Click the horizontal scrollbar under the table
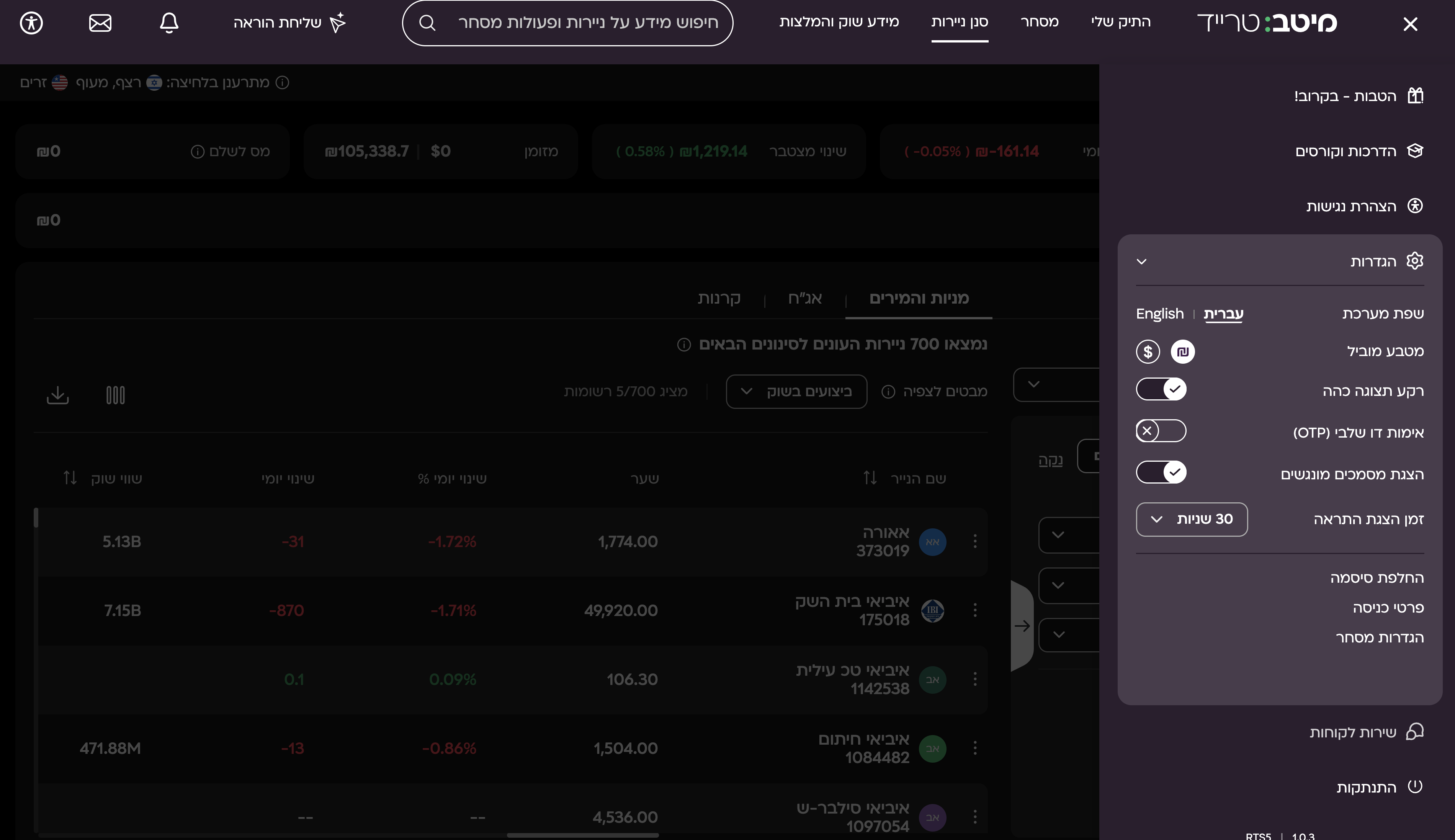 583,835
